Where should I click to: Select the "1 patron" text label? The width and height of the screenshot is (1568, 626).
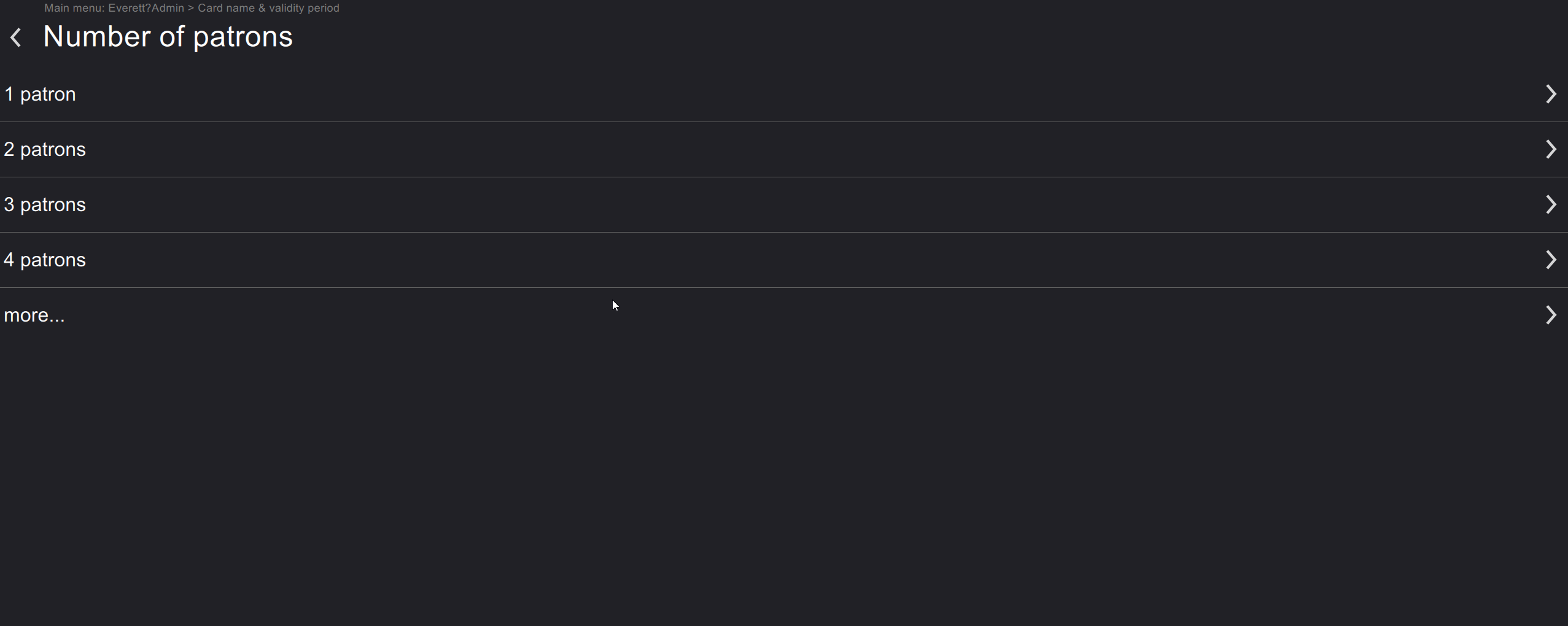[x=40, y=95]
